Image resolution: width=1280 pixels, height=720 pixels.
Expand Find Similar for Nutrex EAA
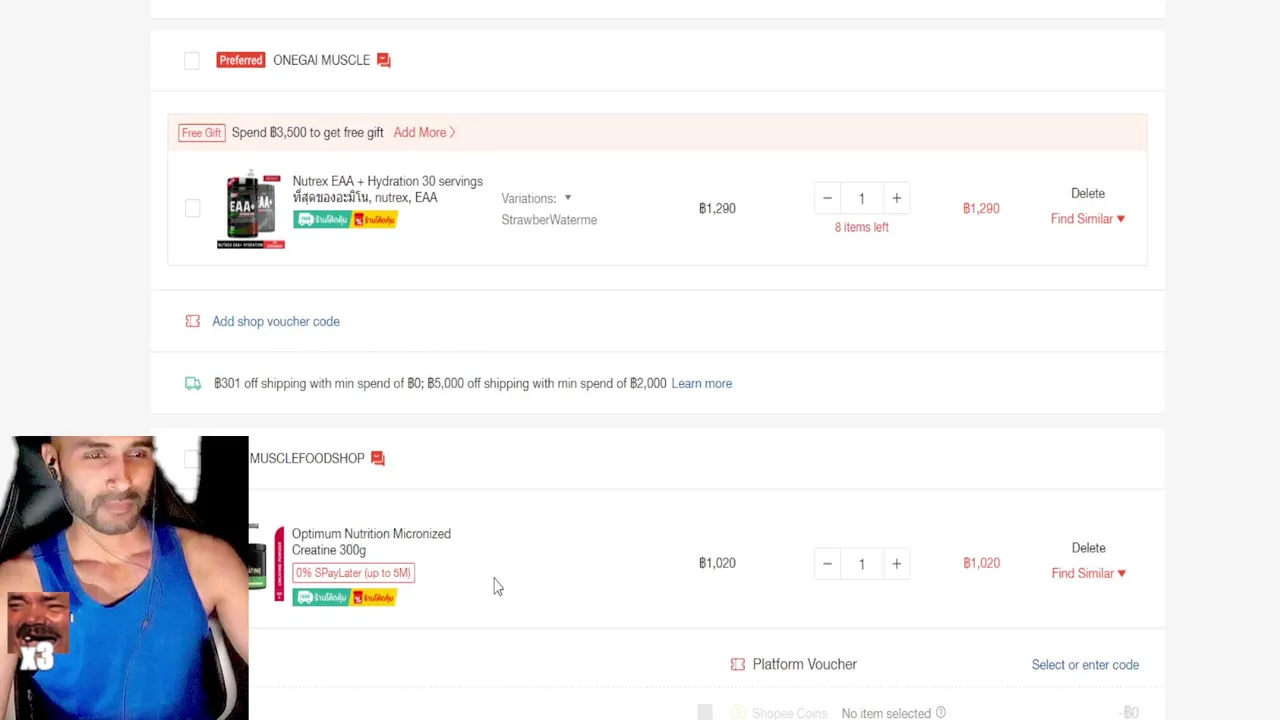pyautogui.click(x=1087, y=219)
